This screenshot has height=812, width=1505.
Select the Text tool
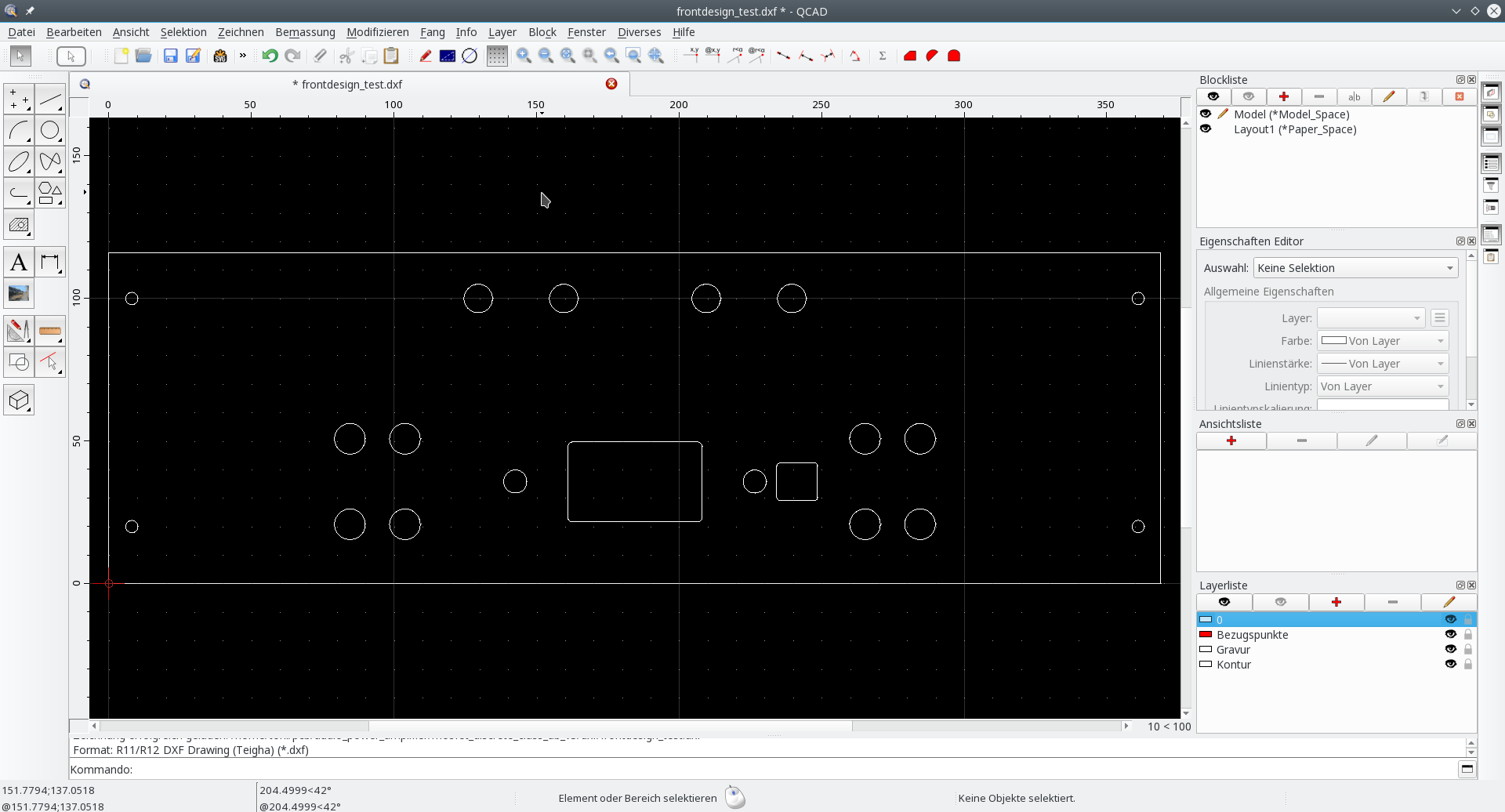[19, 263]
